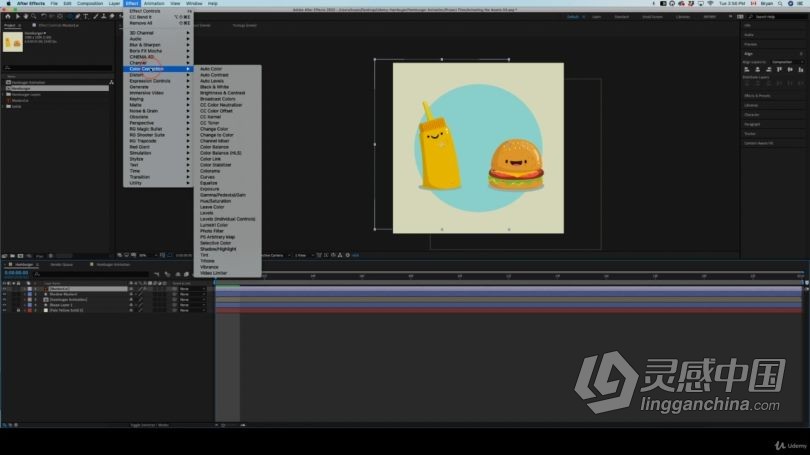Viewport: 810px width, 455px height.
Task: Switch to the Hamburger Animation timeline tab
Action: [113, 264]
